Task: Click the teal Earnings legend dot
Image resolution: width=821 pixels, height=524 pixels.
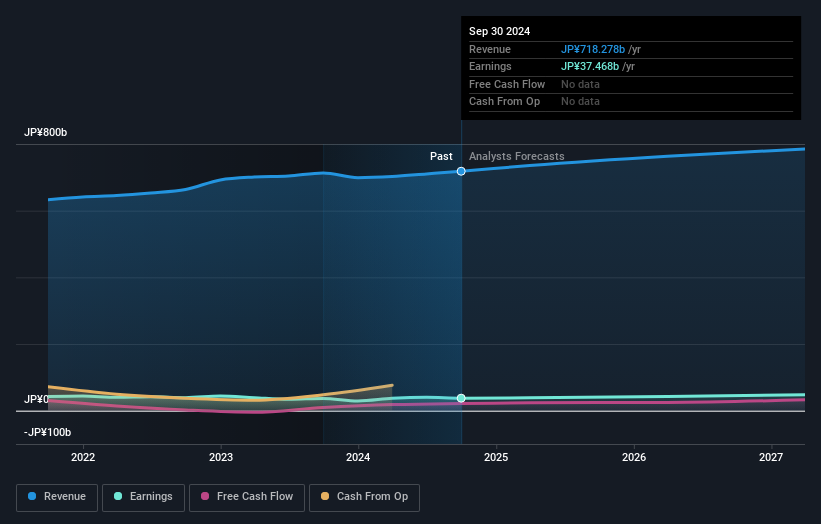Action: pyautogui.click(x=118, y=496)
